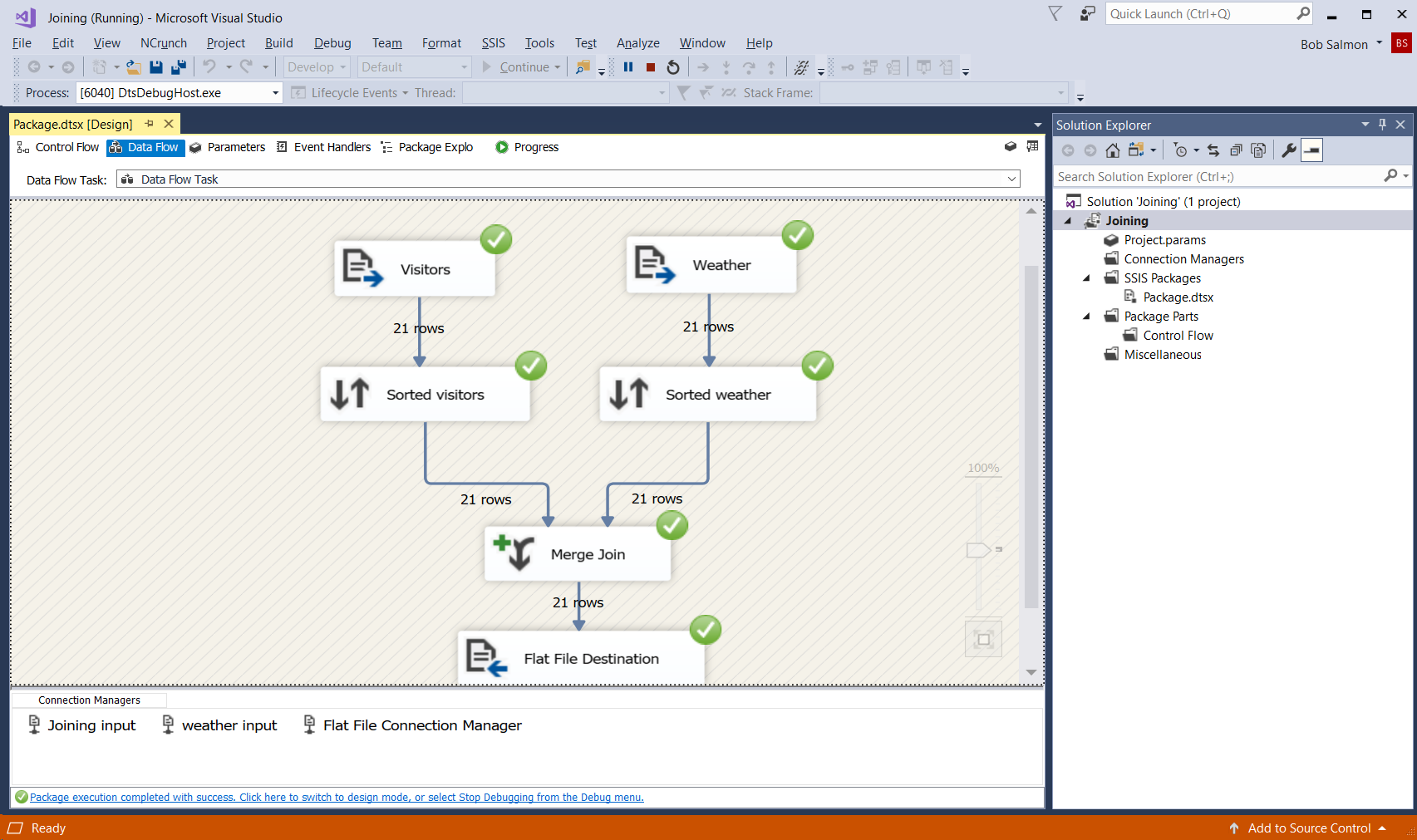Collapse All in Solution Explorer toolbar
This screenshot has width=1417, height=840.
(1236, 150)
